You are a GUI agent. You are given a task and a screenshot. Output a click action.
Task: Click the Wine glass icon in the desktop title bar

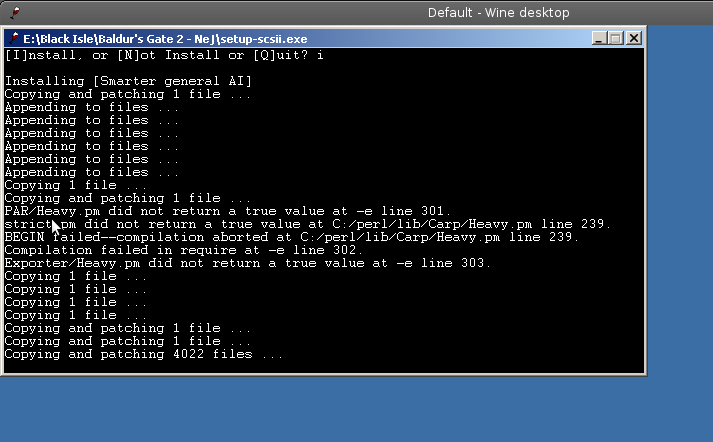15,12
